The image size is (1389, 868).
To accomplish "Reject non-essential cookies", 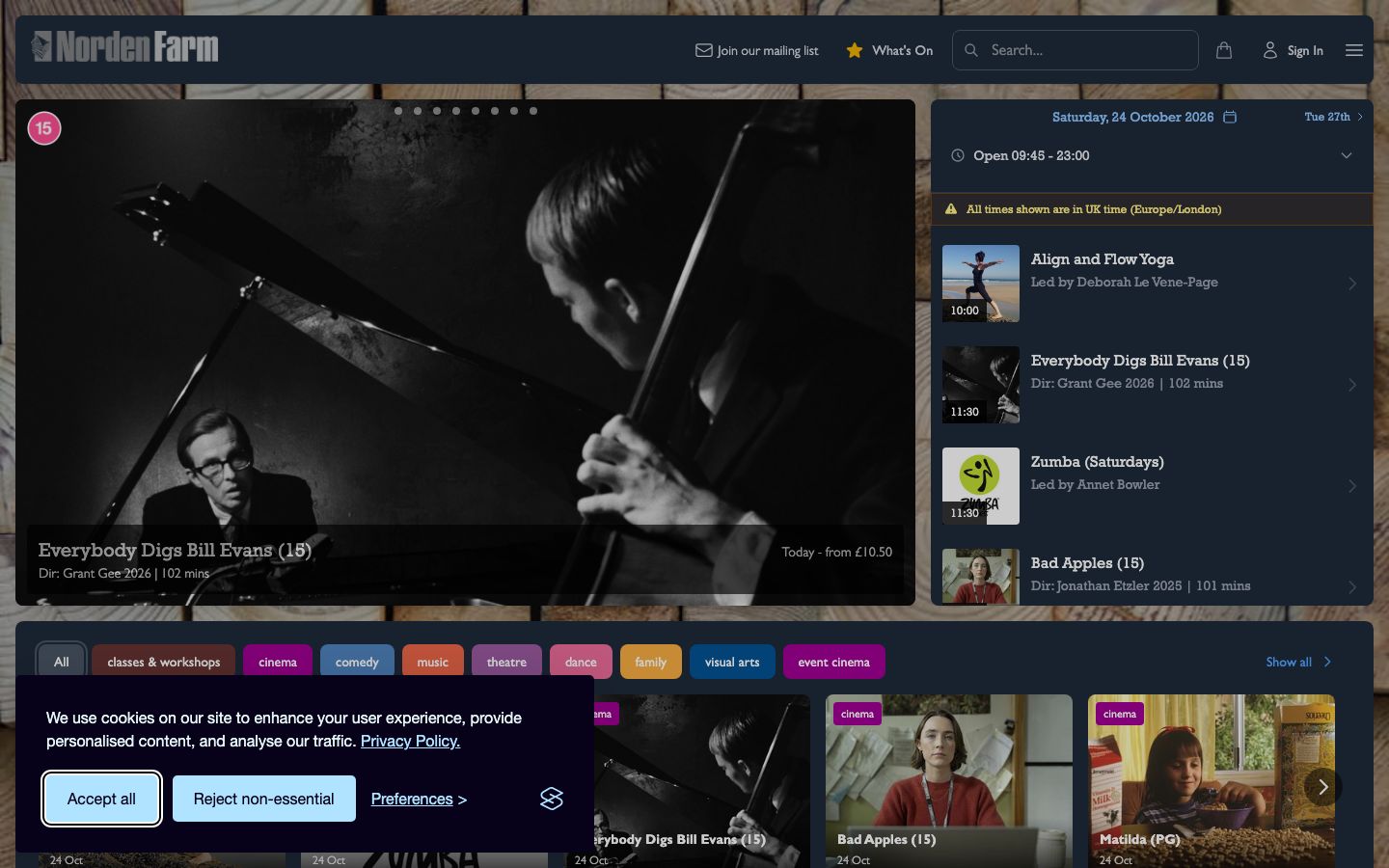I will [x=264, y=799].
